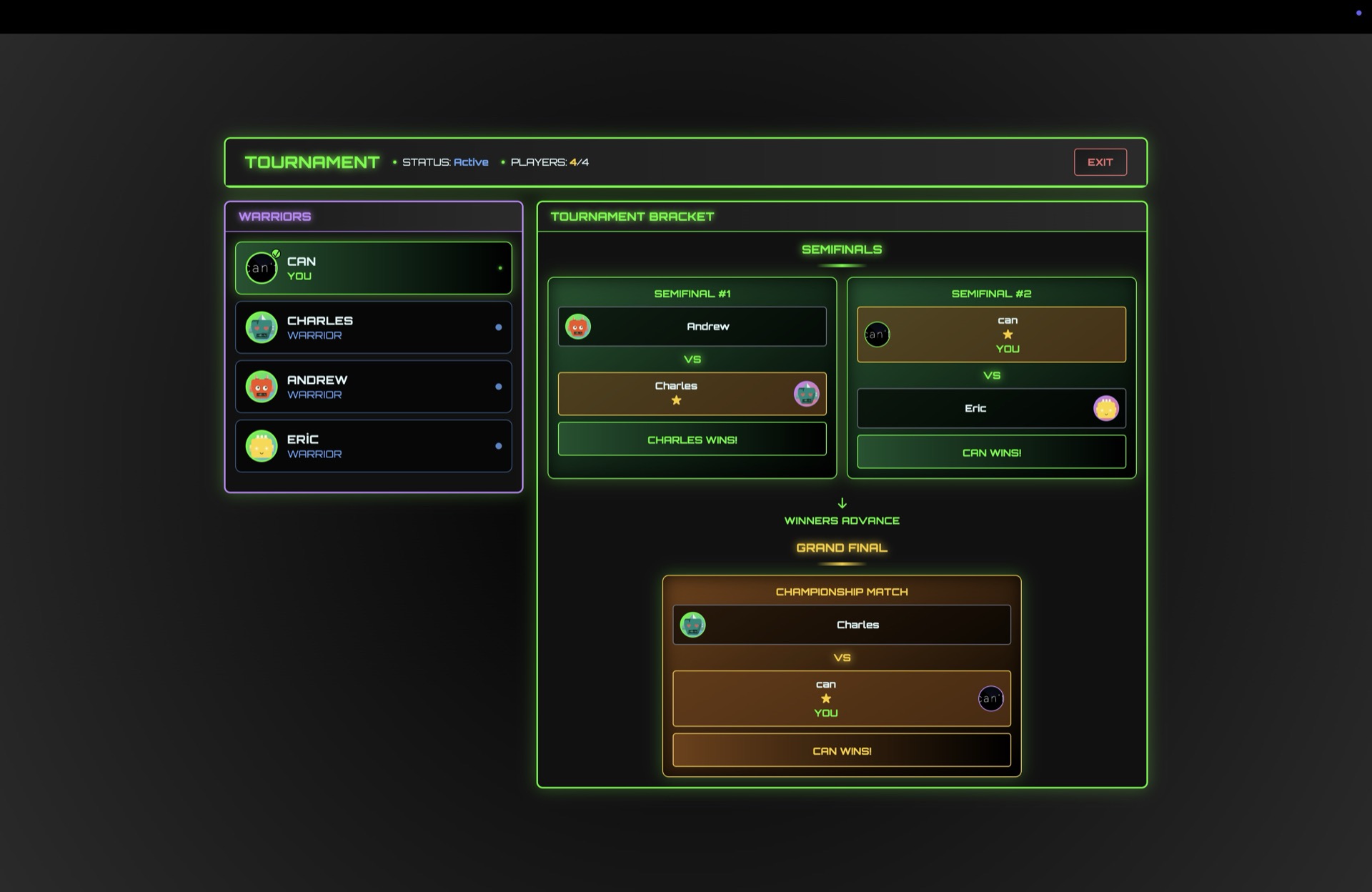The width and height of the screenshot is (1372, 892).
Task: Click the progress underline below GRAND FINAL
Action: tap(841, 563)
